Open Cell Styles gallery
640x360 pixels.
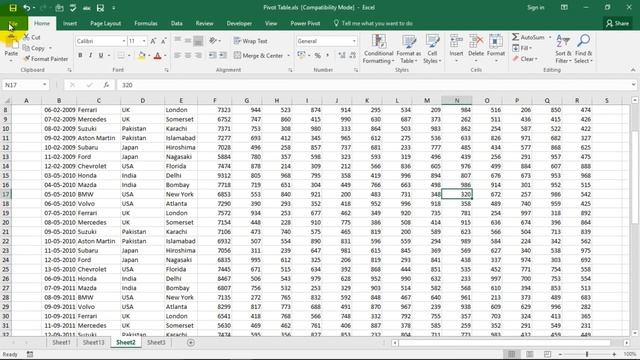pos(432,49)
